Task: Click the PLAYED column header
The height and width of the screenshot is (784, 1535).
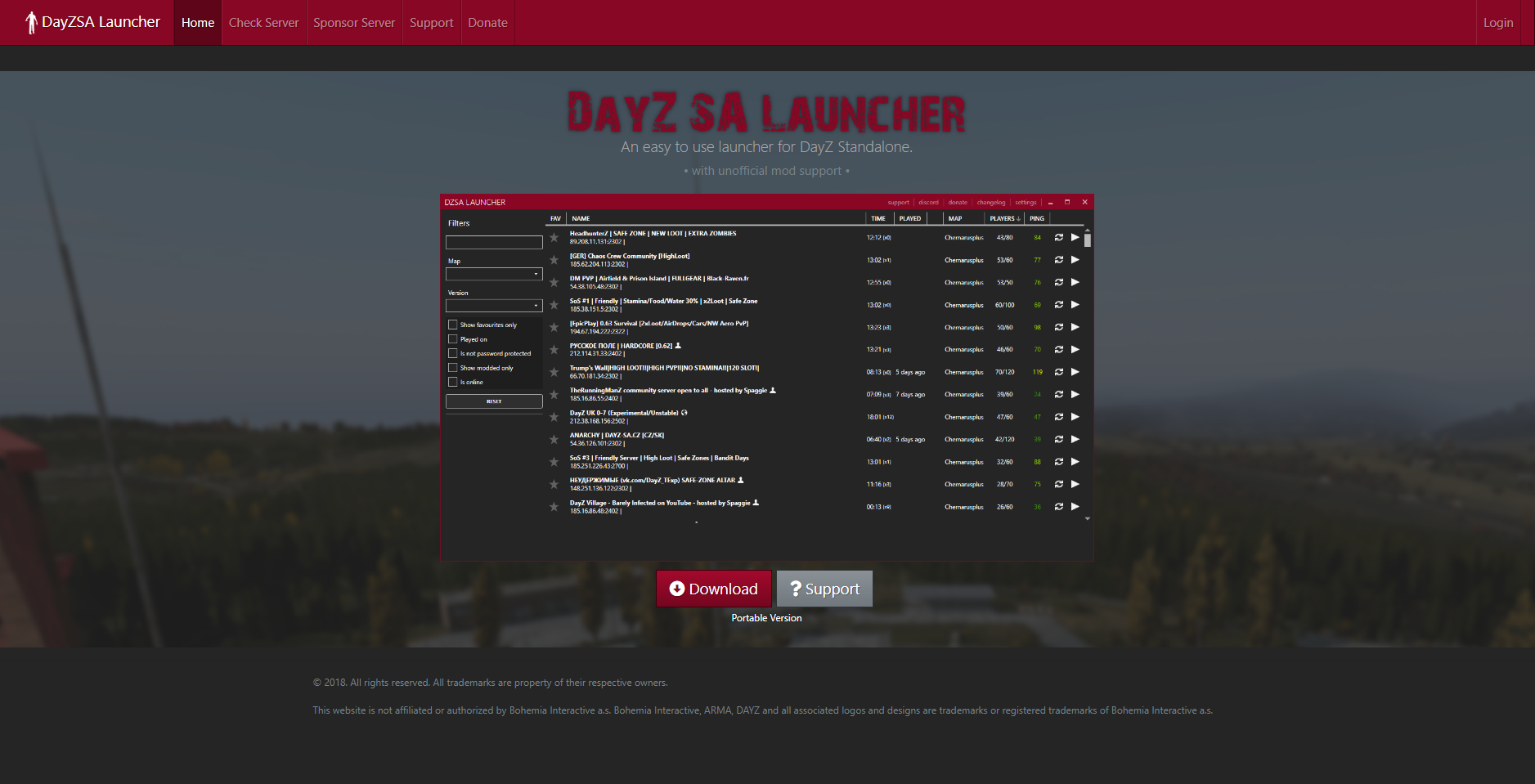Action: pos(910,218)
